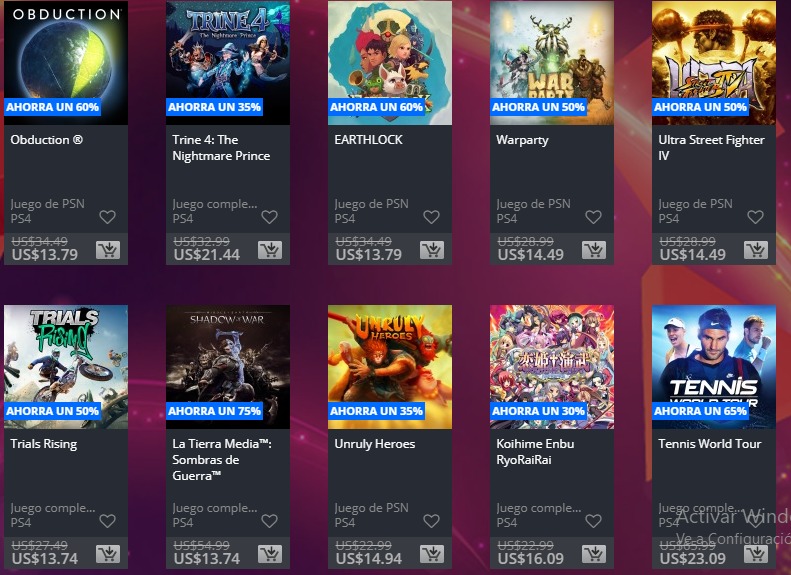Toggle wishlist heart for La Tierra Media

pos(269,521)
